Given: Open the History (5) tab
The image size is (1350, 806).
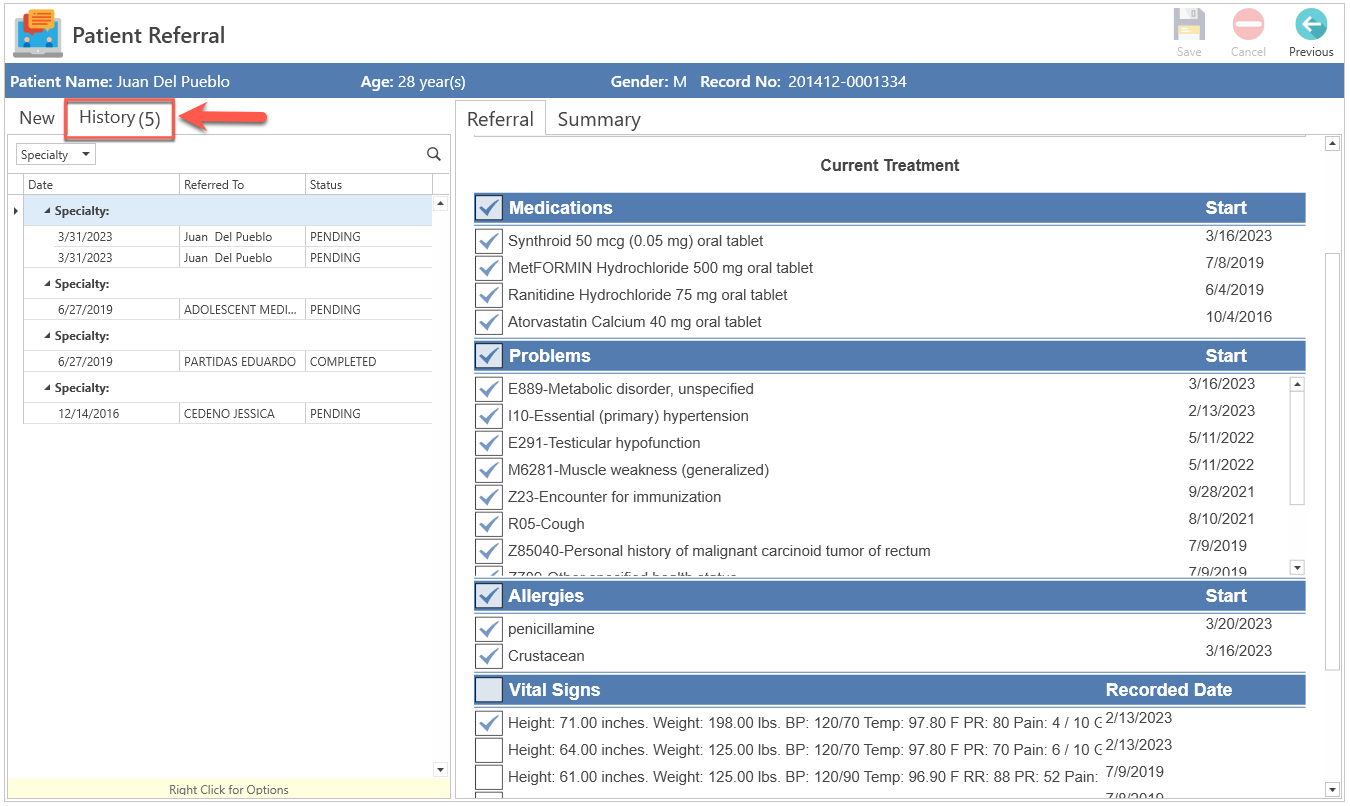Looking at the screenshot, I should pos(120,118).
